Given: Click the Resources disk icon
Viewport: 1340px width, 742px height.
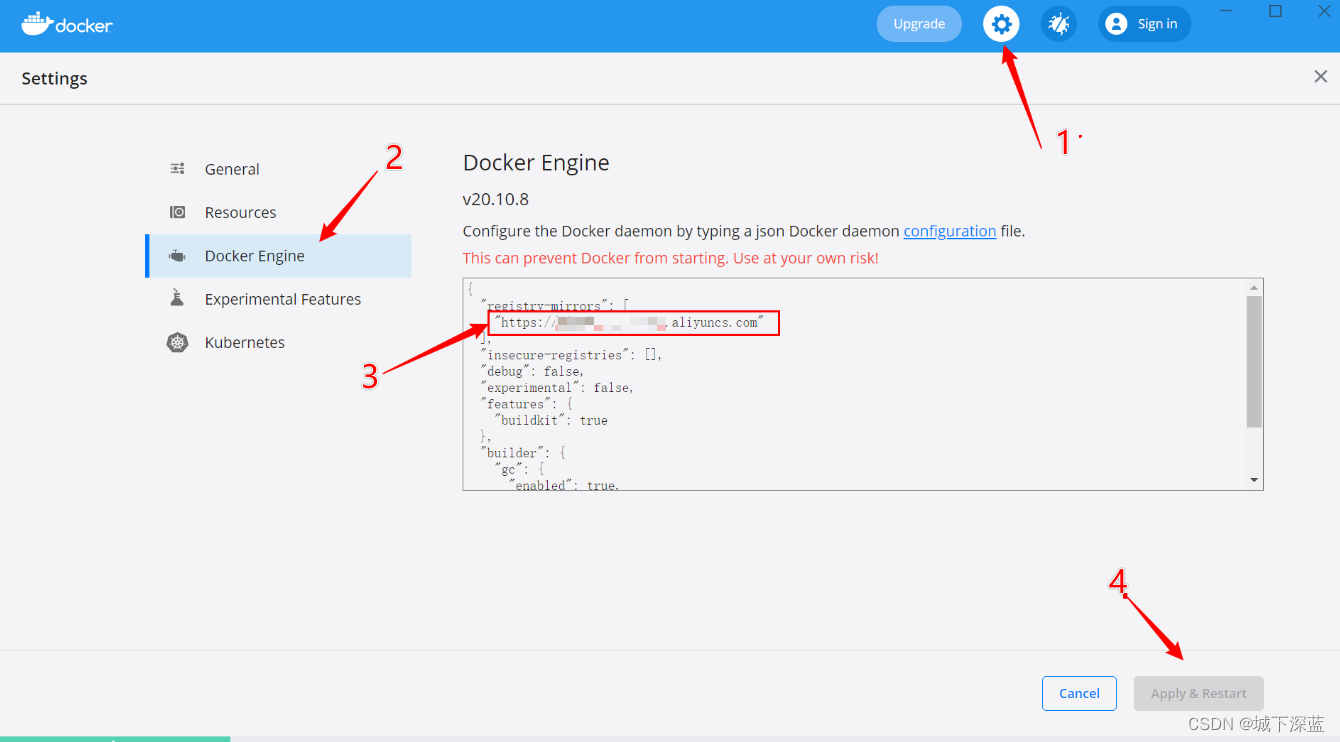Looking at the screenshot, I should click(x=177, y=212).
